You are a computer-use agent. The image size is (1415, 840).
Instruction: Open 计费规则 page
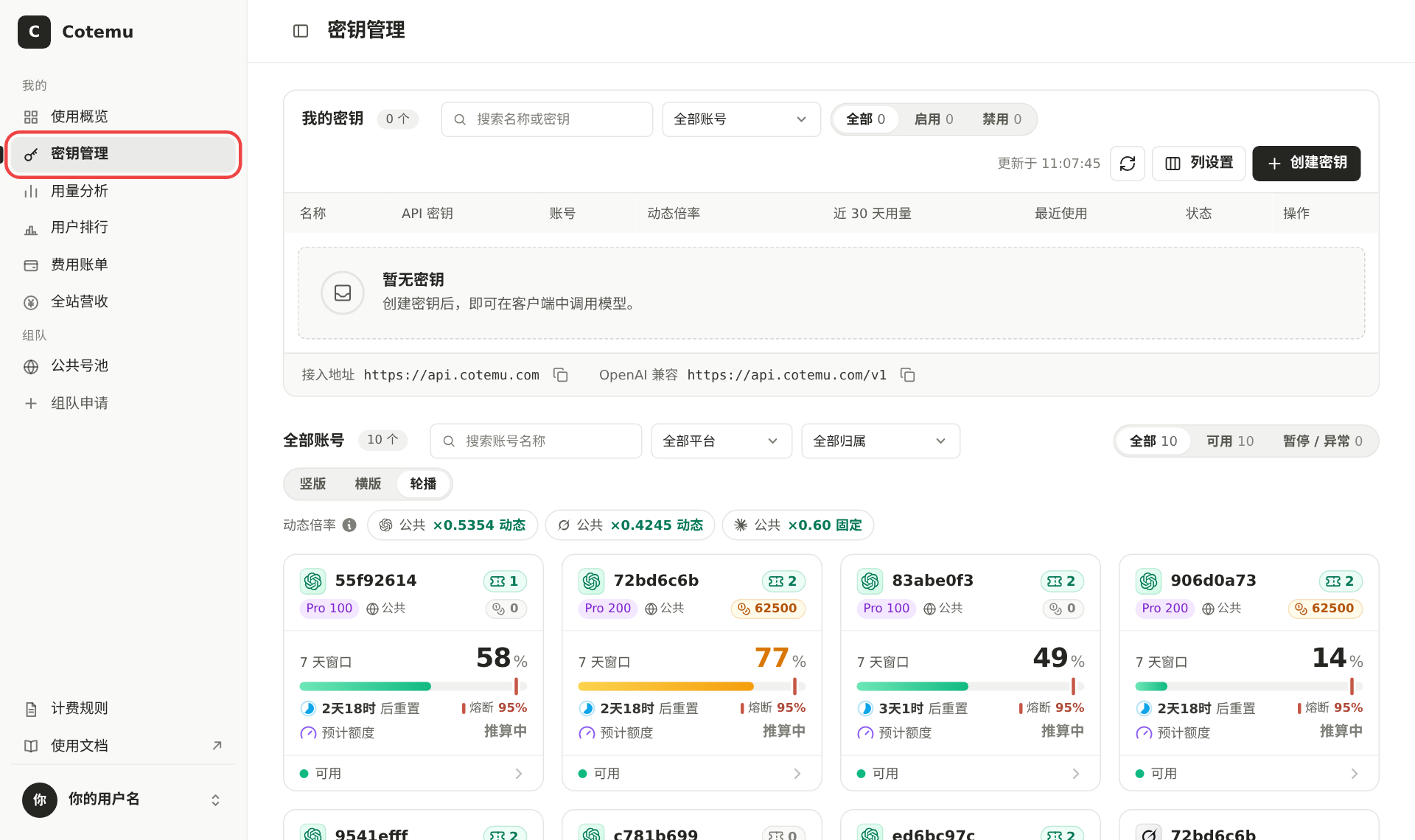tap(122, 709)
